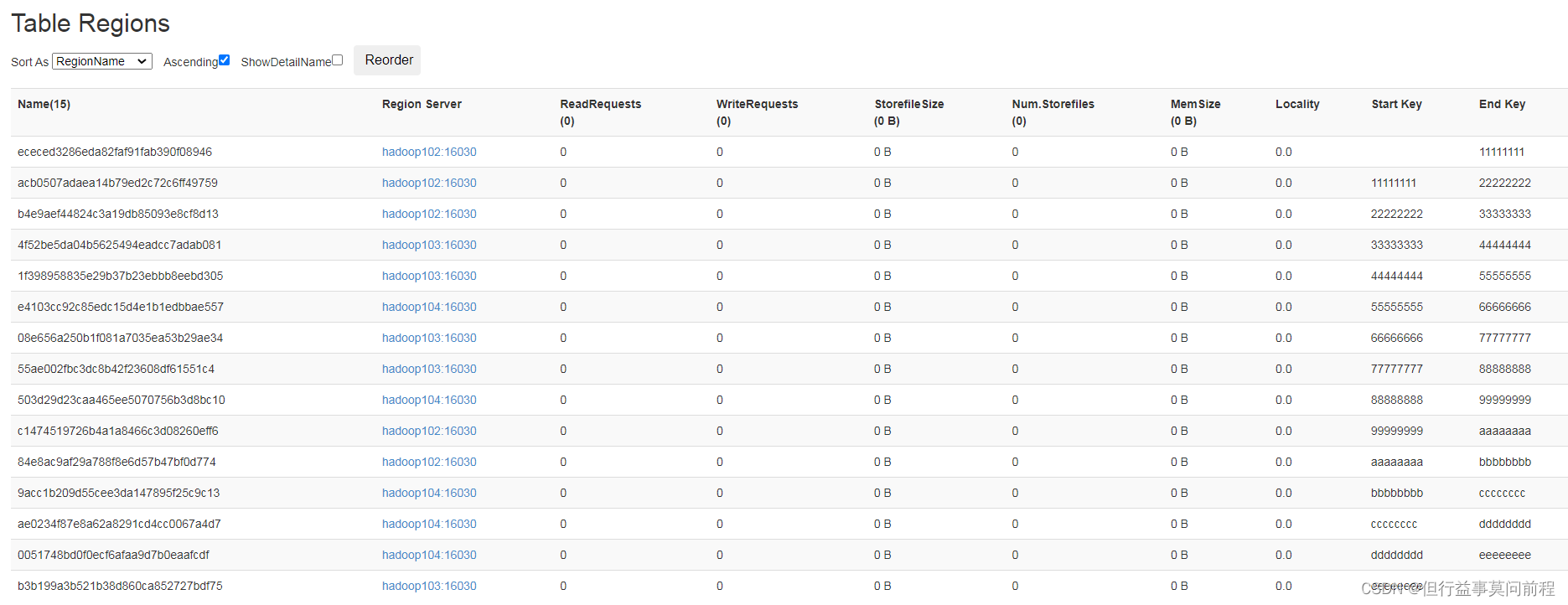Select region name 08e656a250b1f081a7035ea53b29ae34

121,338
